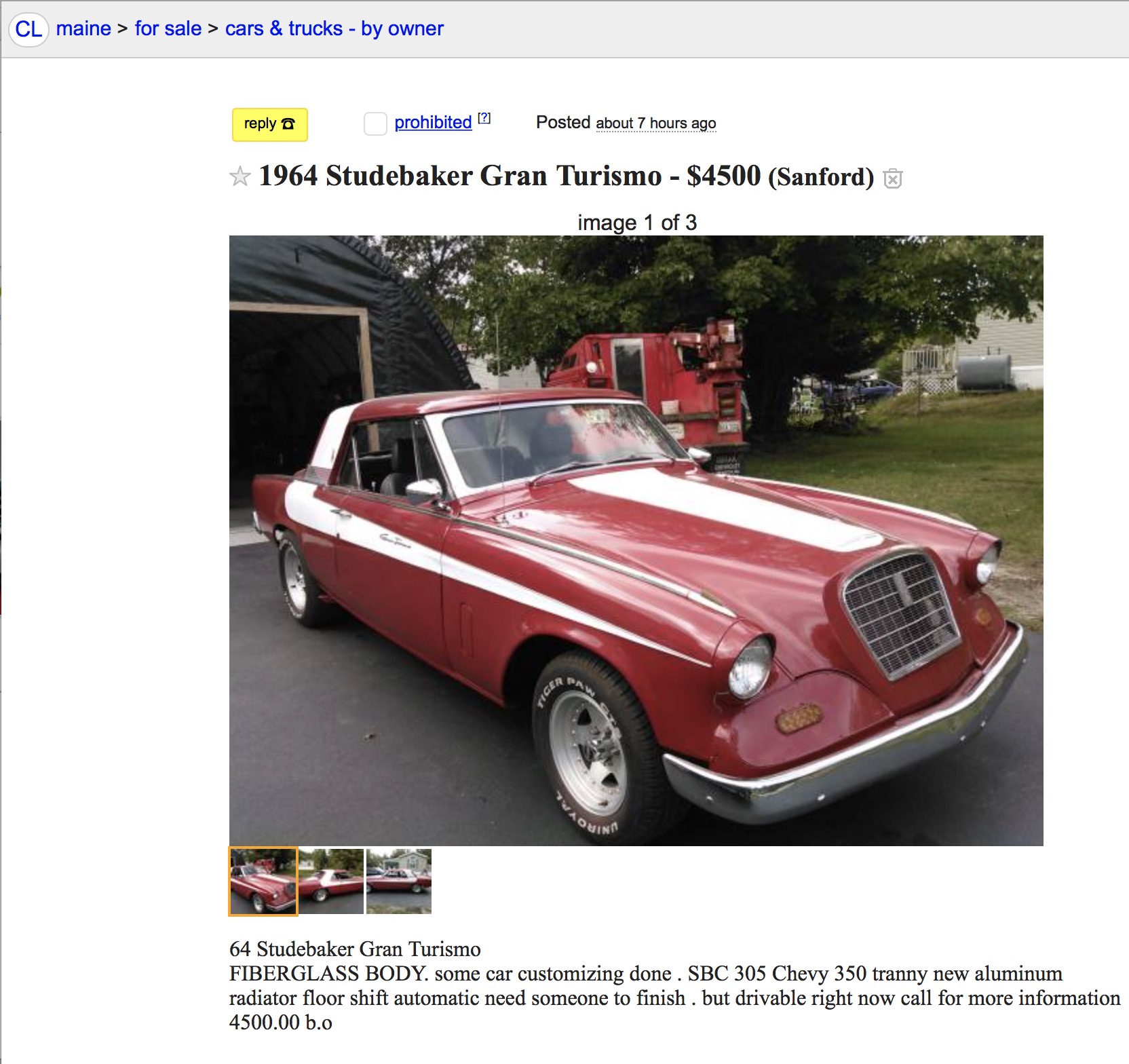1129x1064 pixels.
Task: Click the posting title 1964 Studebaker Gran Turismo
Action: pos(460,176)
